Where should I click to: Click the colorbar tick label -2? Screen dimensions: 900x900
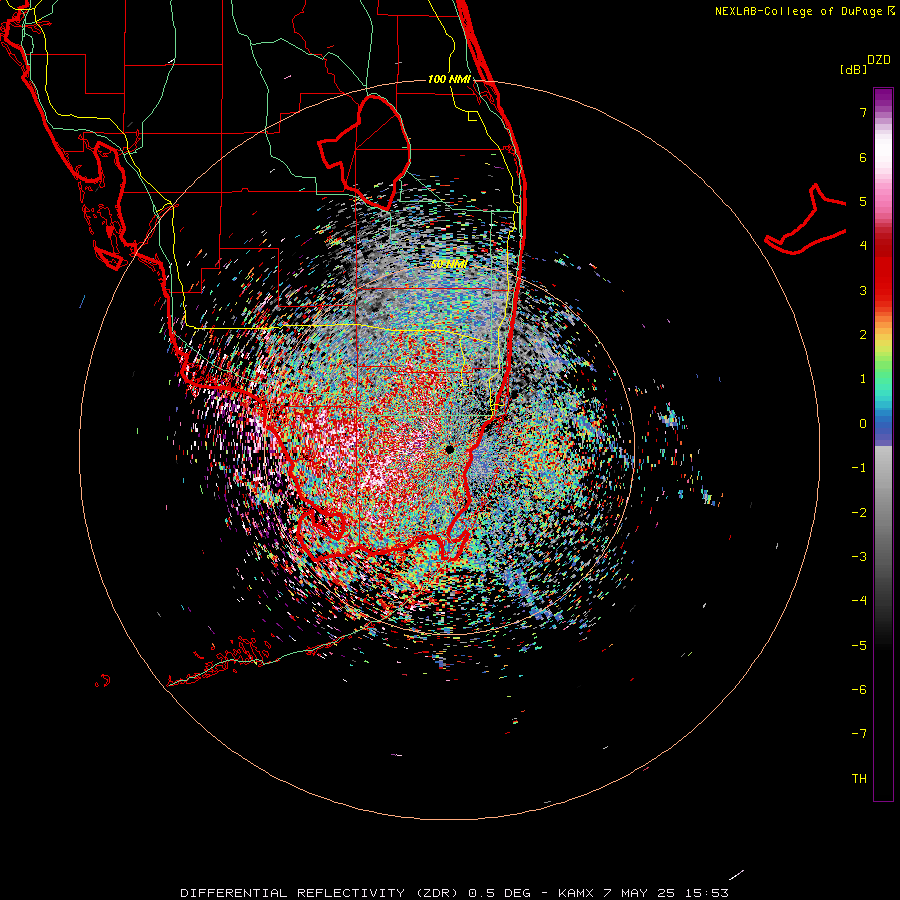859,513
